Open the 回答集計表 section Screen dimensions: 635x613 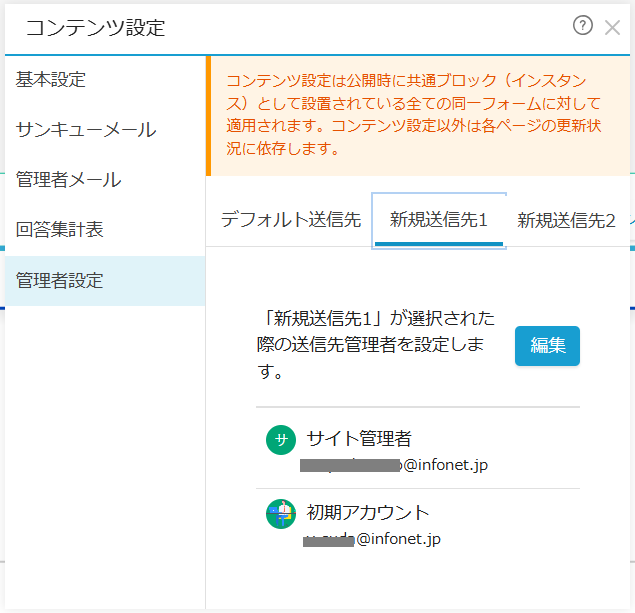[60, 230]
